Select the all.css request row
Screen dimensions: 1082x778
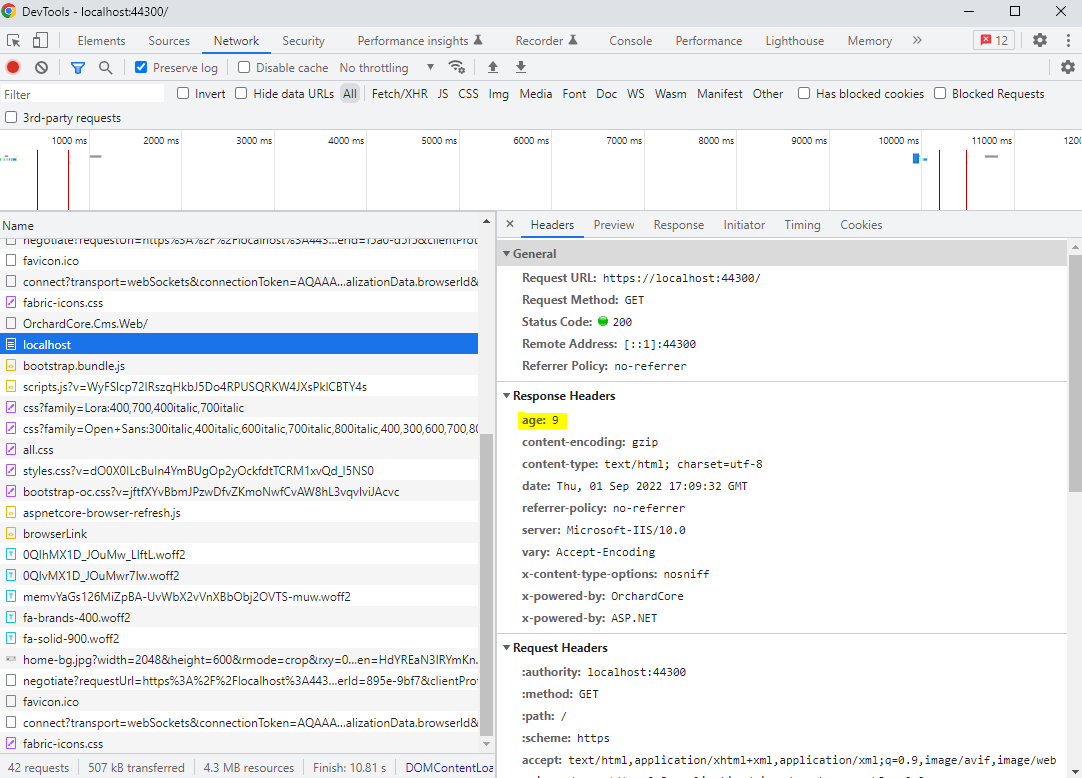(239, 449)
